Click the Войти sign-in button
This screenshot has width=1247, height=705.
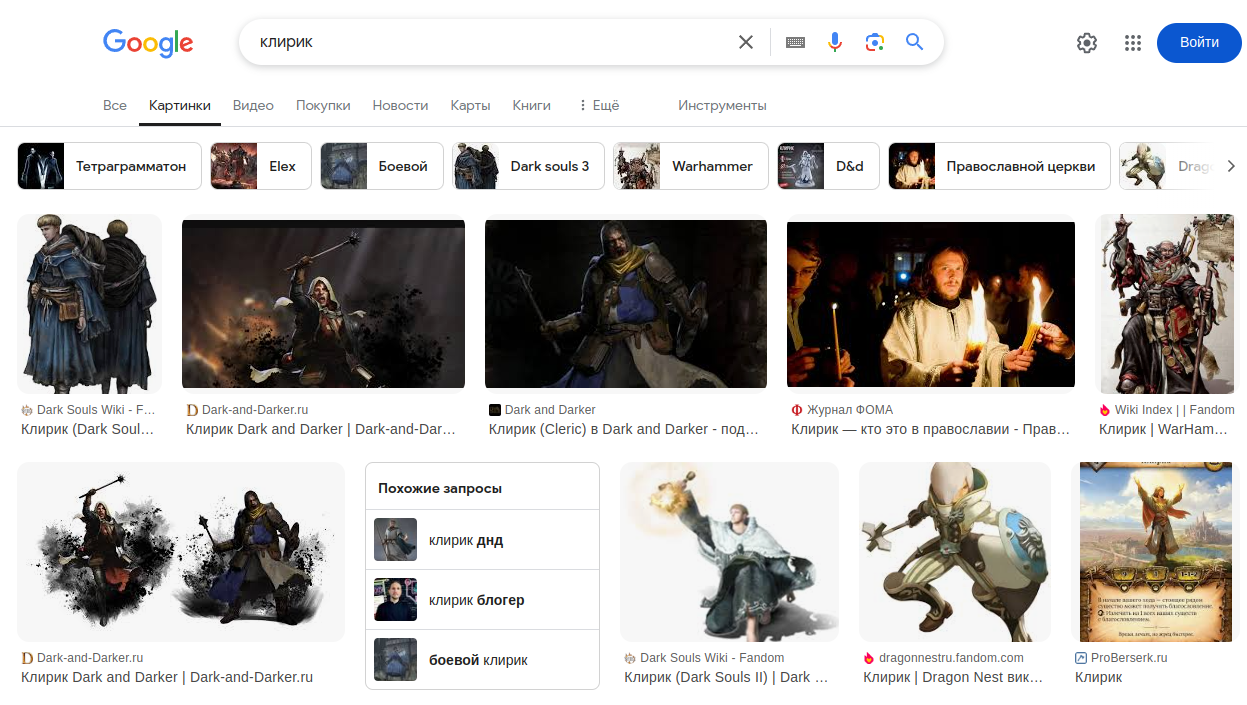click(1199, 43)
